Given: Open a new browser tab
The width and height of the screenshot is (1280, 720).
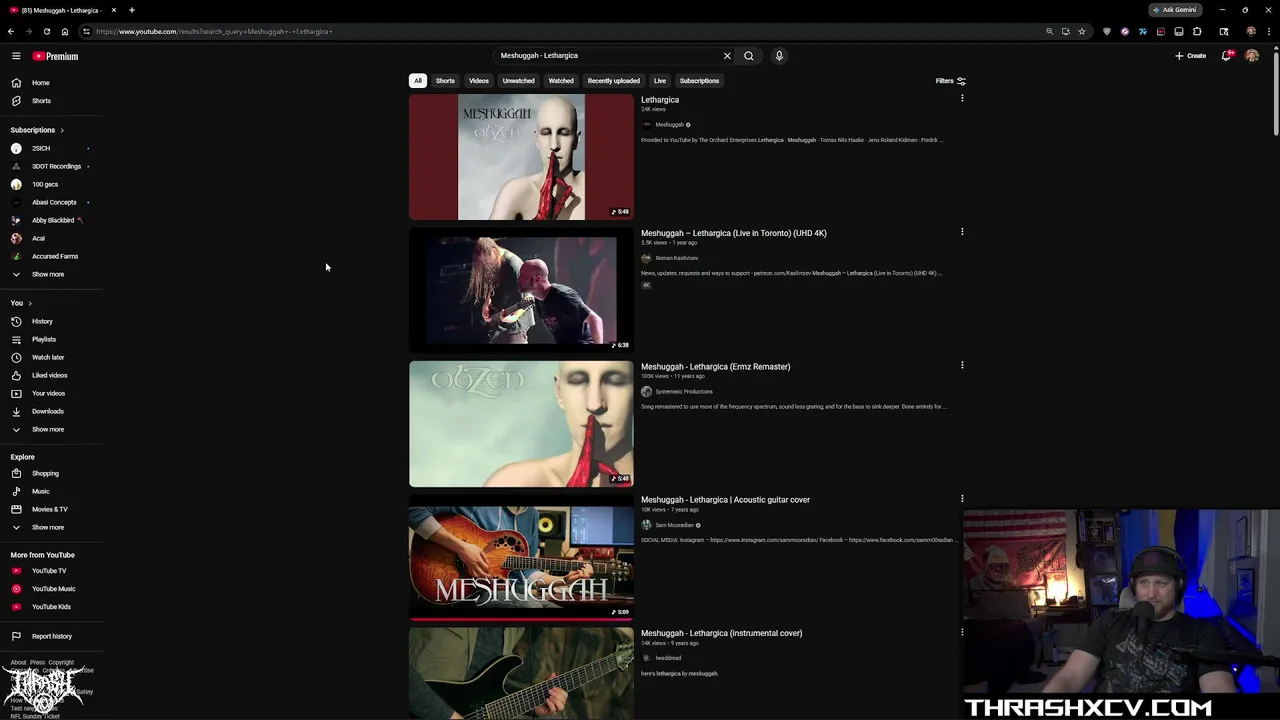Looking at the screenshot, I should coord(131,10).
